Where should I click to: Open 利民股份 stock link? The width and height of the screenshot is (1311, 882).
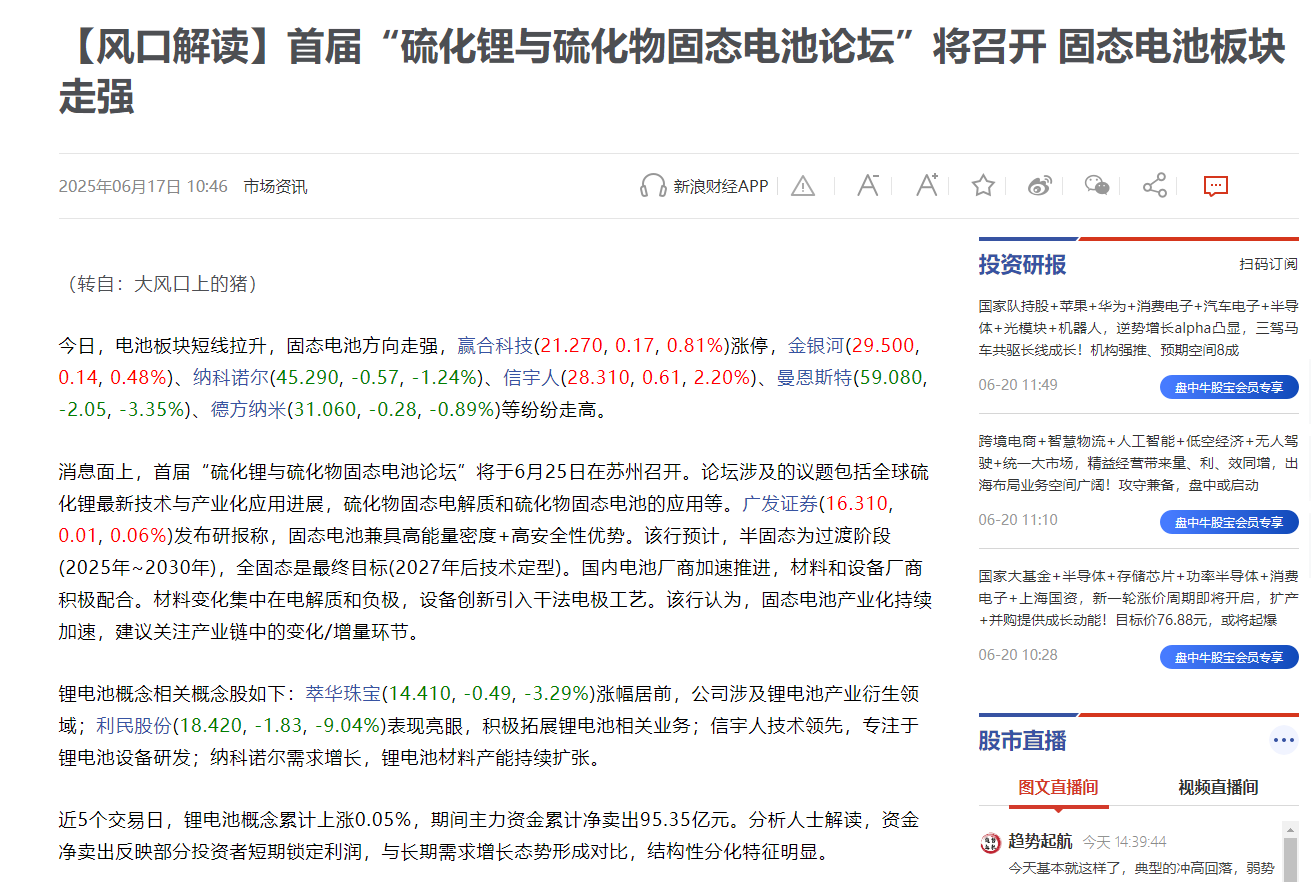(135, 725)
